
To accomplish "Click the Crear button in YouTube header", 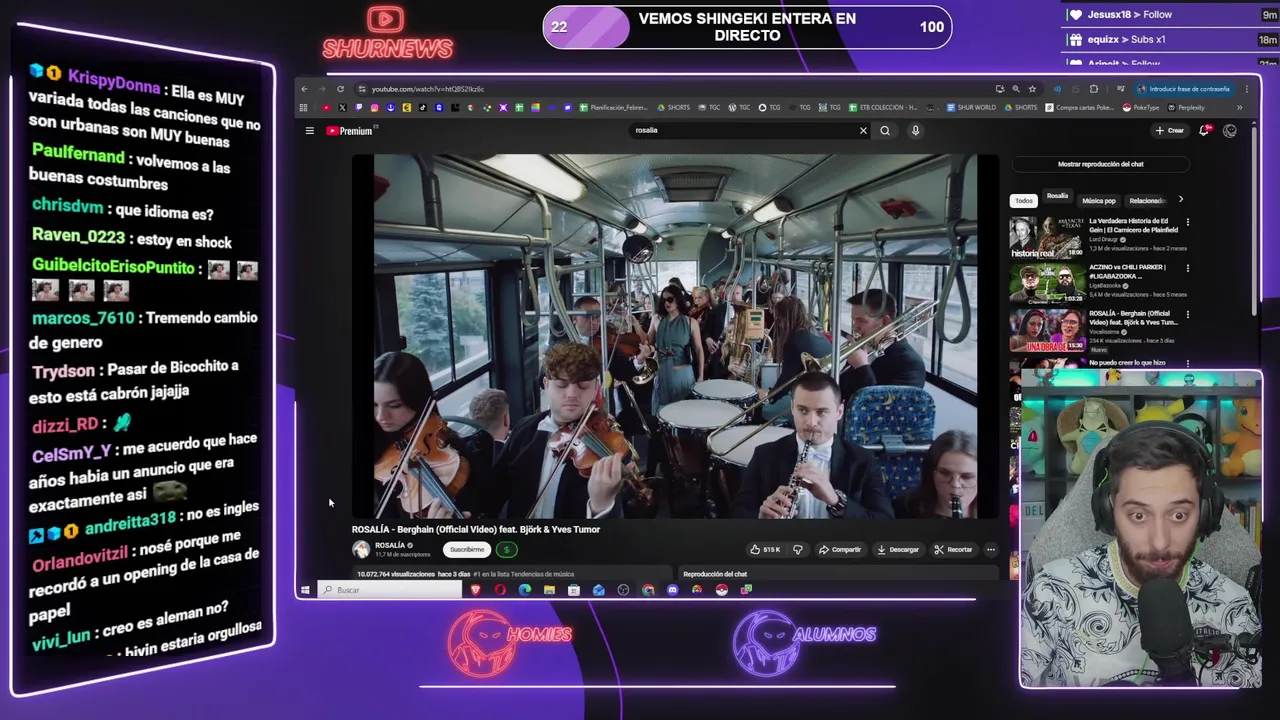I will [1170, 131].
